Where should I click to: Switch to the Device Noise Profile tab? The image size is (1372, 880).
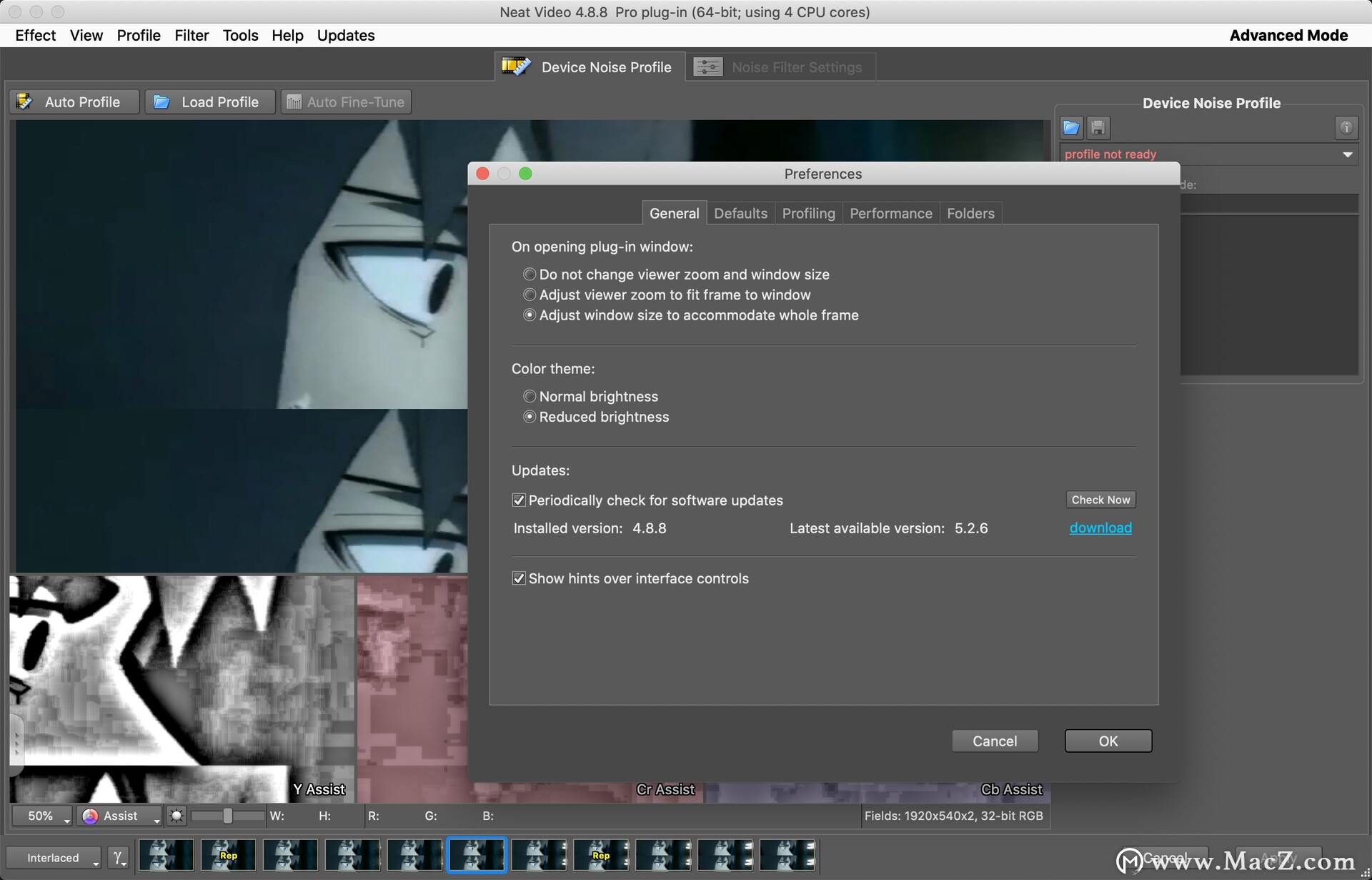point(589,67)
